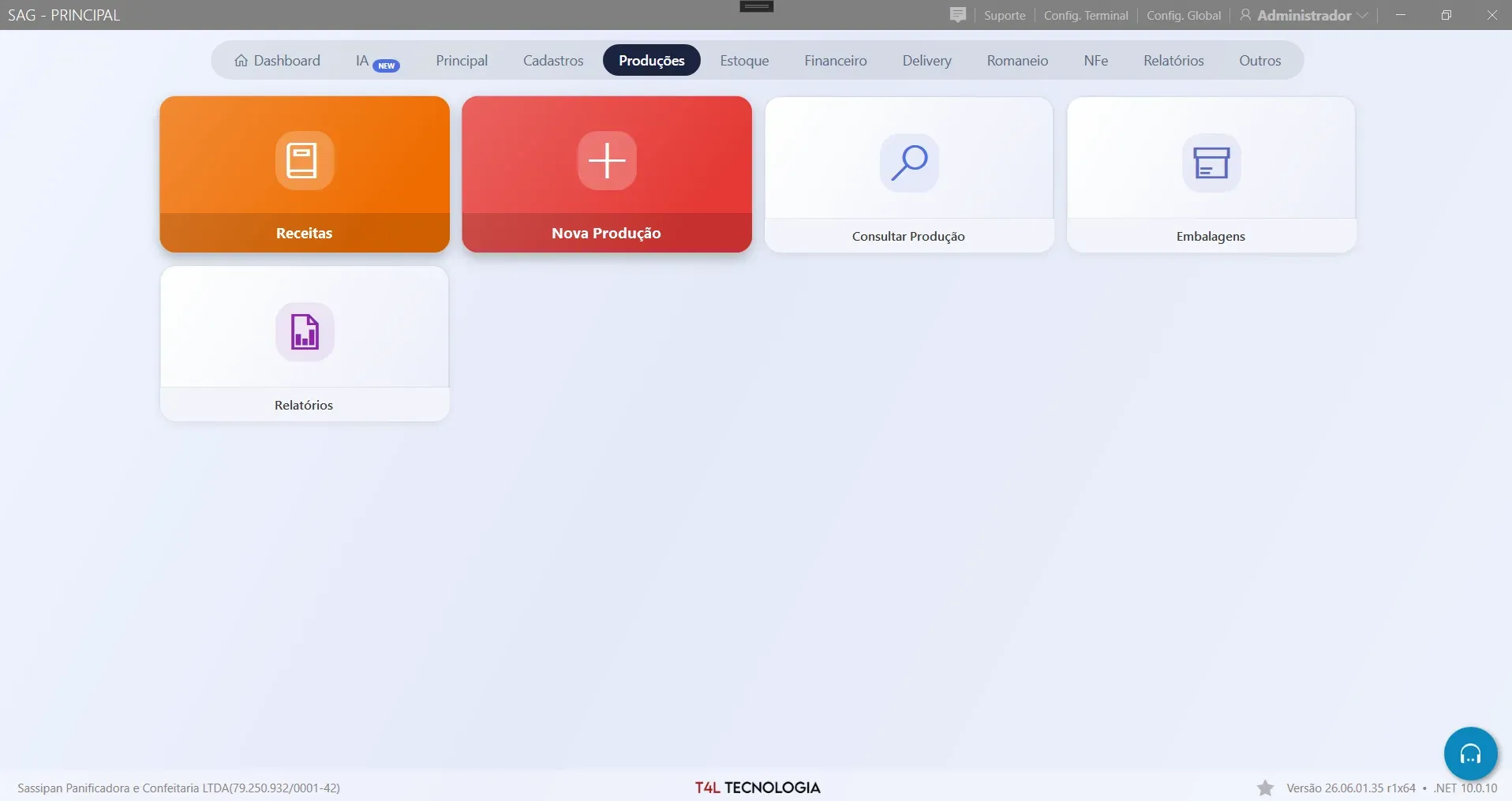Open the Financeiro tab

[x=836, y=61]
